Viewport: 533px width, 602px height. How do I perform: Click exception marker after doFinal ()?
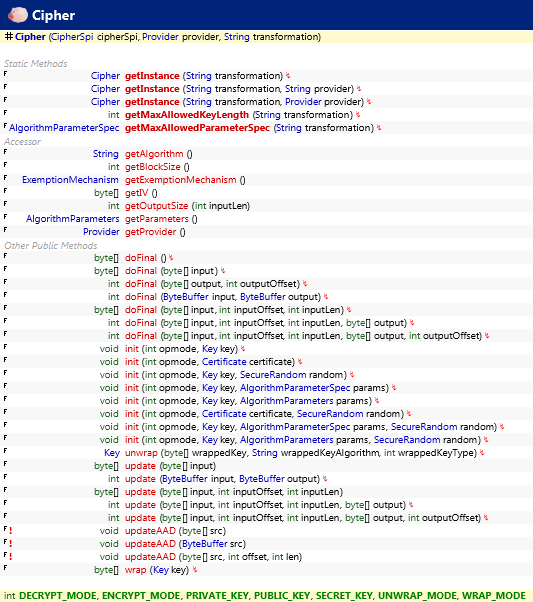[x=171, y=258]
